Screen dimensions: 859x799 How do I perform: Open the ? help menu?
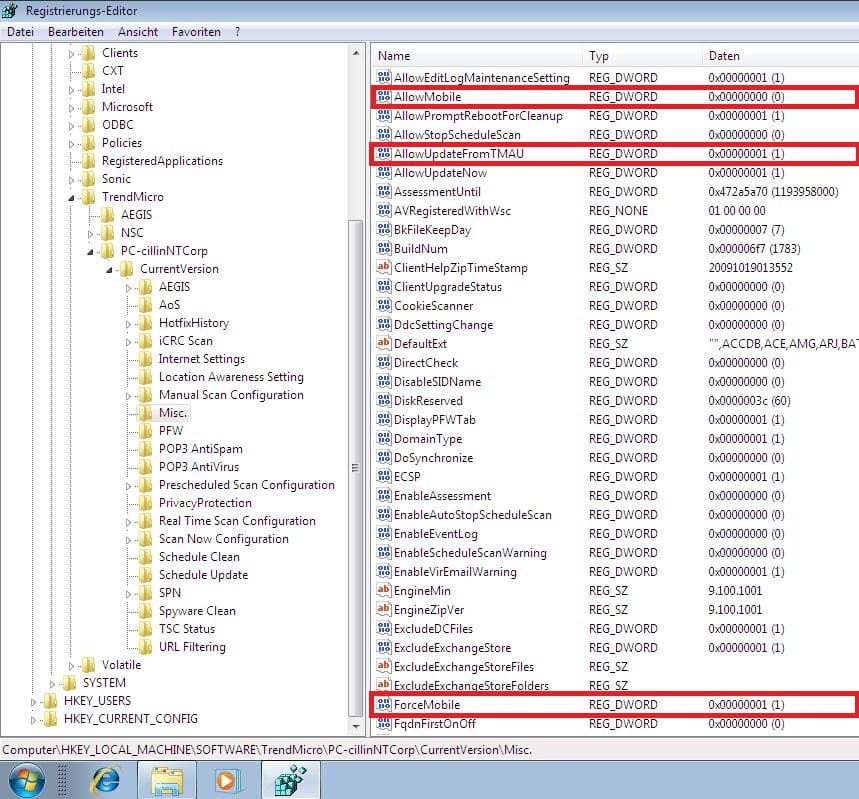coord(237,32)
